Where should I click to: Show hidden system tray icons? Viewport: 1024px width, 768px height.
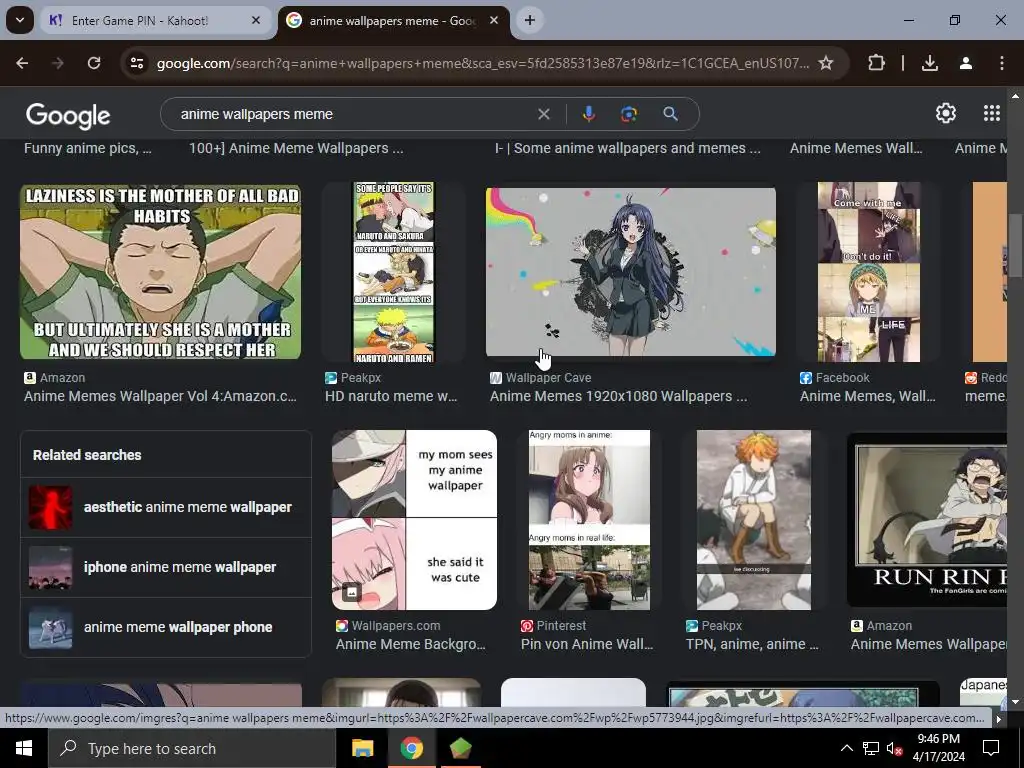(x=846, y=748)
